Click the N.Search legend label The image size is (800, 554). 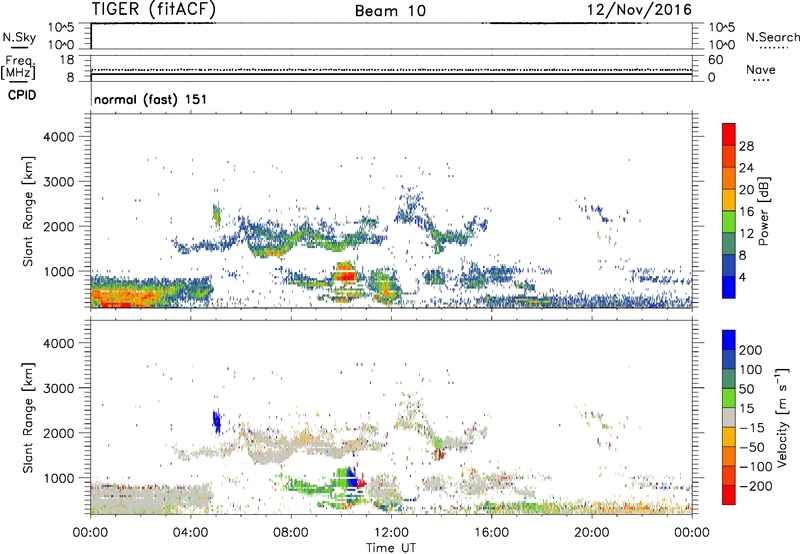pos(773,37)
